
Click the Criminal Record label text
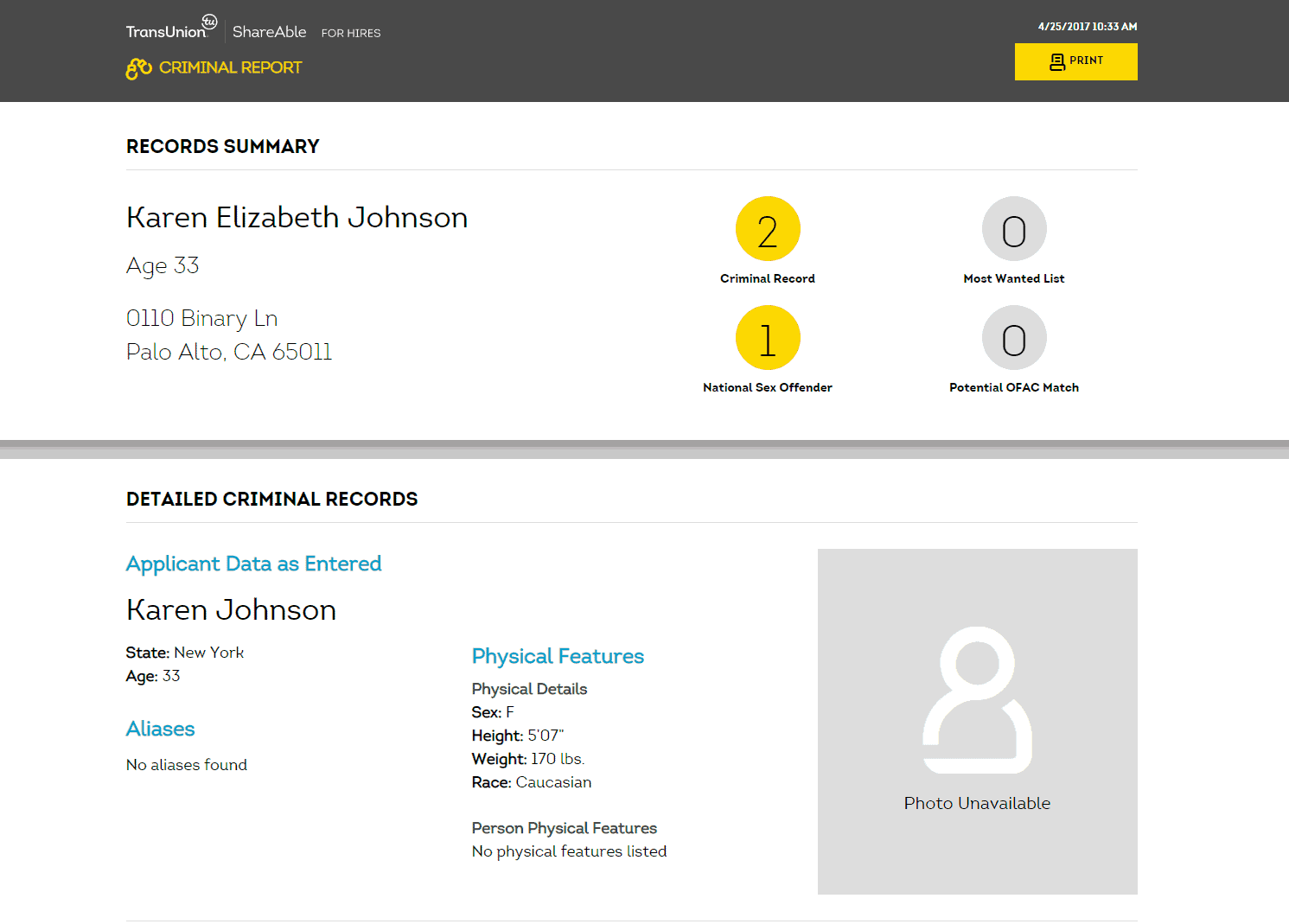click(767, 278)
